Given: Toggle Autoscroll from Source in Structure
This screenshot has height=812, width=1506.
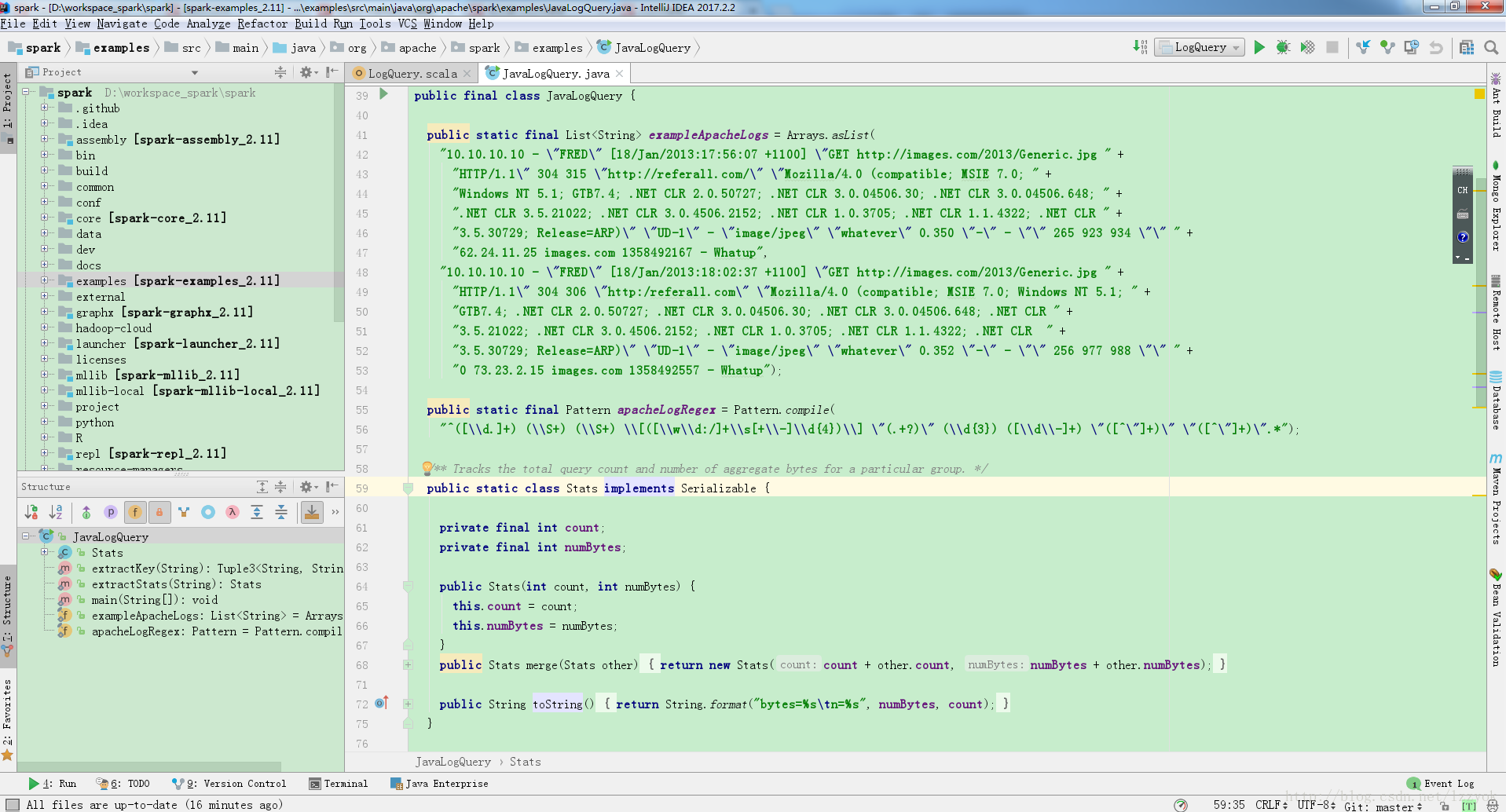Looking at the screenshot, I should click(312, 512).
